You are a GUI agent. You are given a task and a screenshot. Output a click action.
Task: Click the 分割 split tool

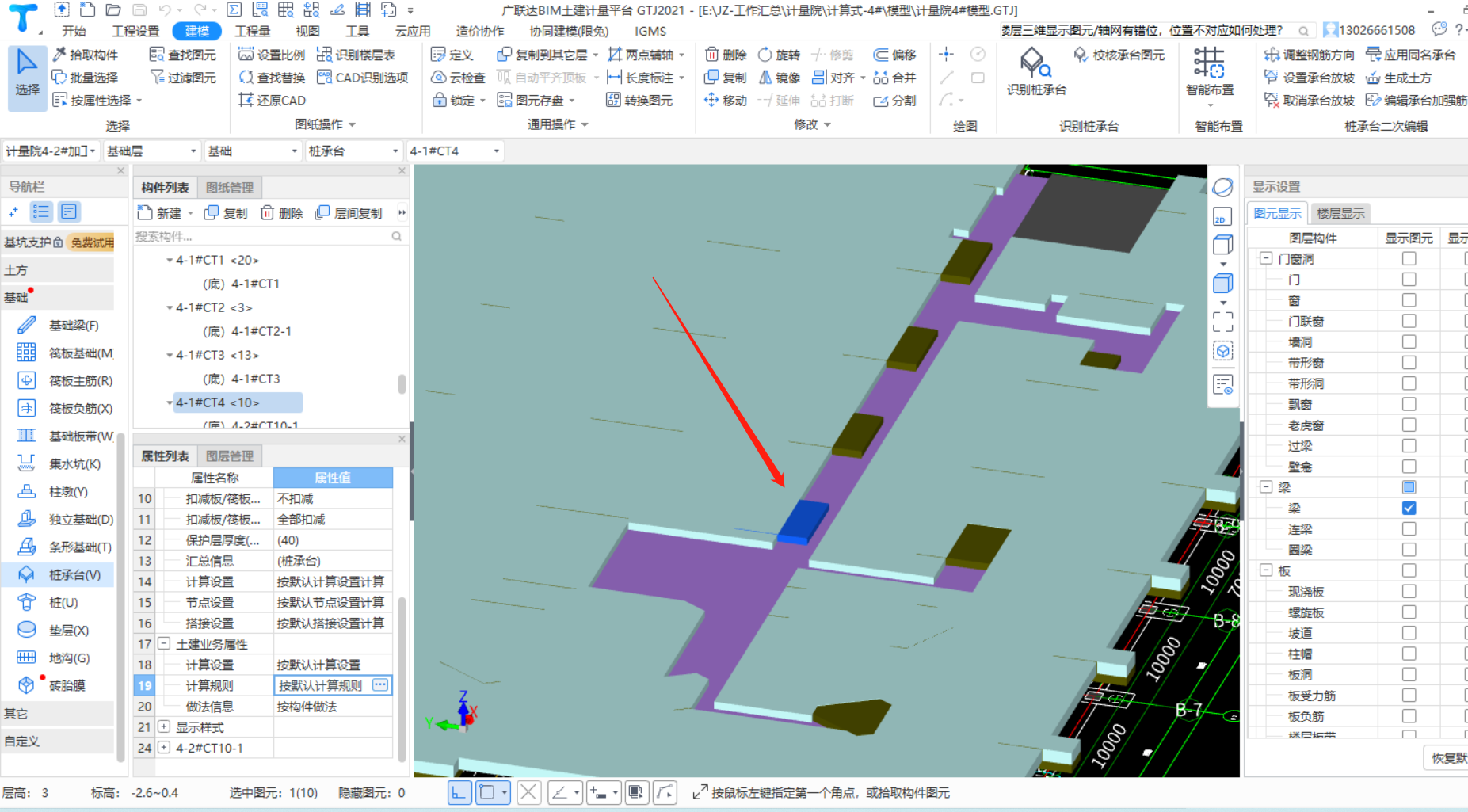(894, 101)
